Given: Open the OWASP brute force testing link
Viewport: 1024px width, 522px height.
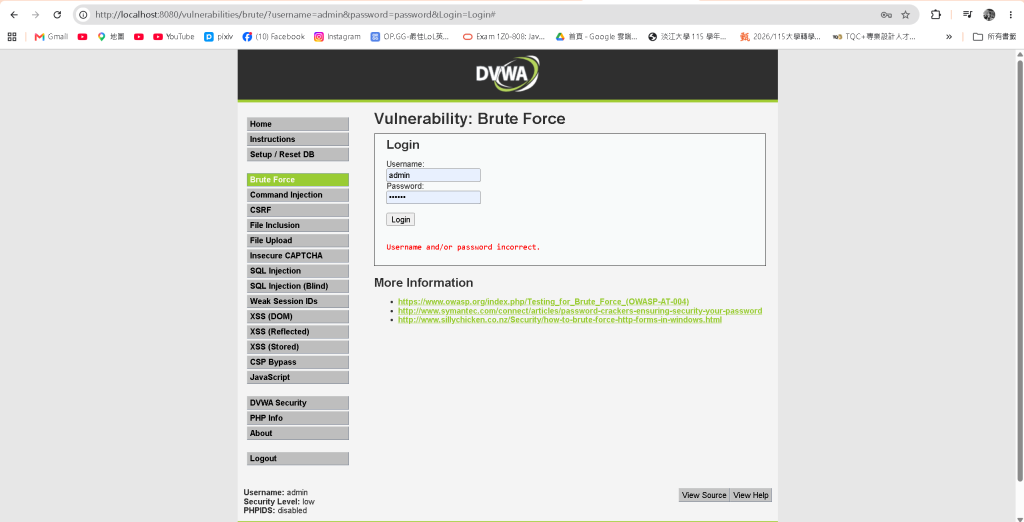Looking at the screenshot, I should pos(543,302).
